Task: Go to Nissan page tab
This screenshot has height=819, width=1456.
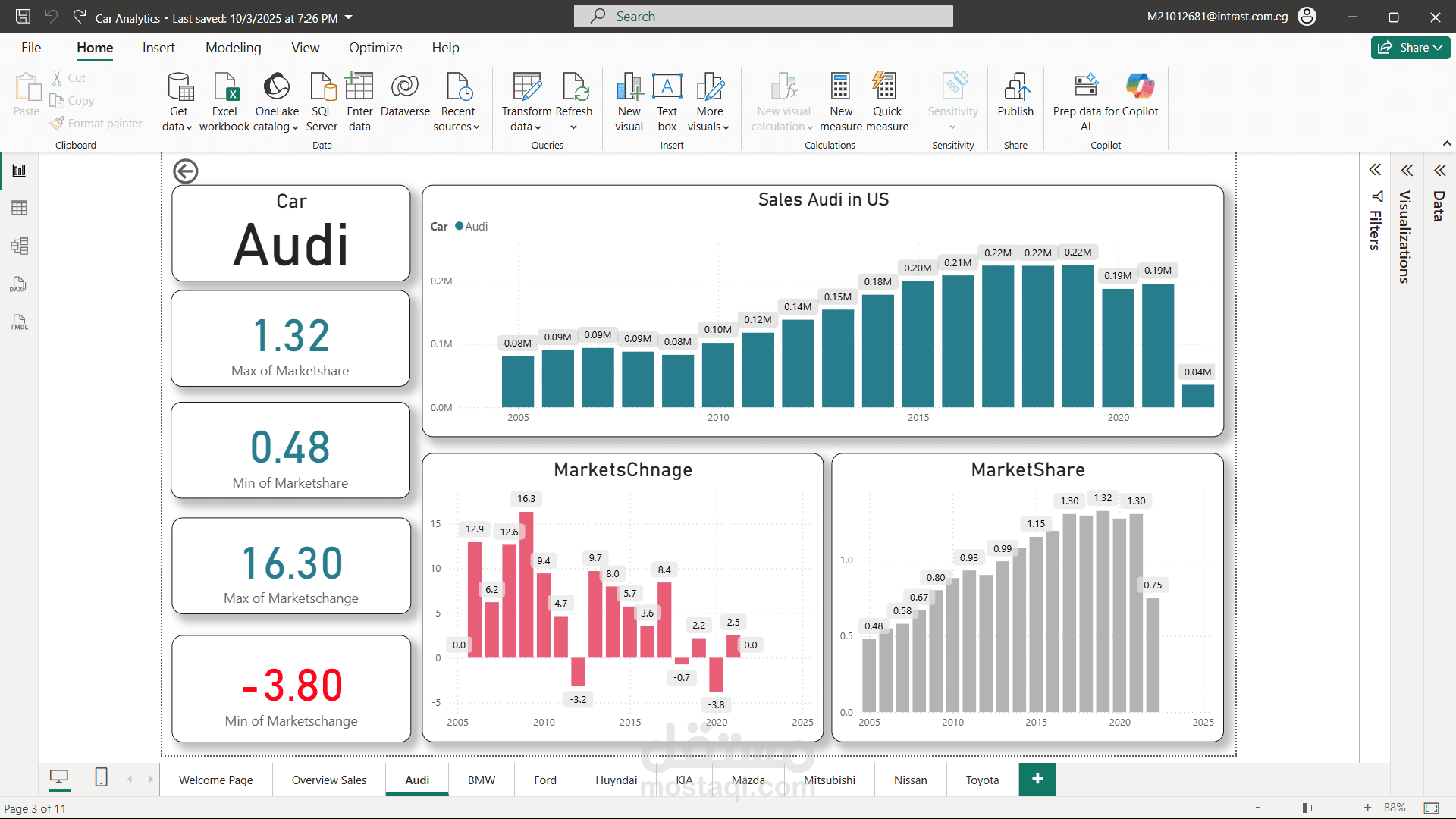Action: pos(910,780)
